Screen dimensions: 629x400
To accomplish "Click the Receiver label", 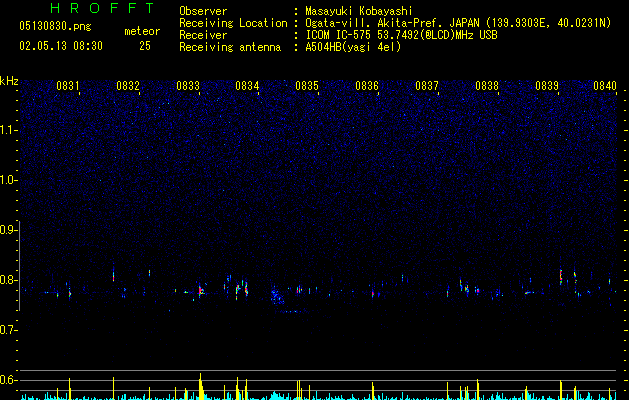I will [203, 35].
